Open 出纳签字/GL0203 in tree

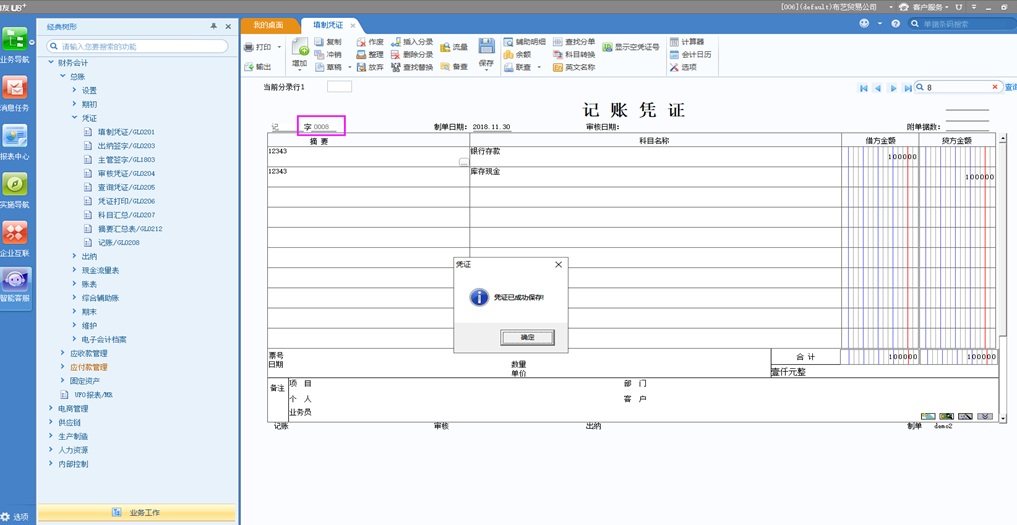(126, 146)
